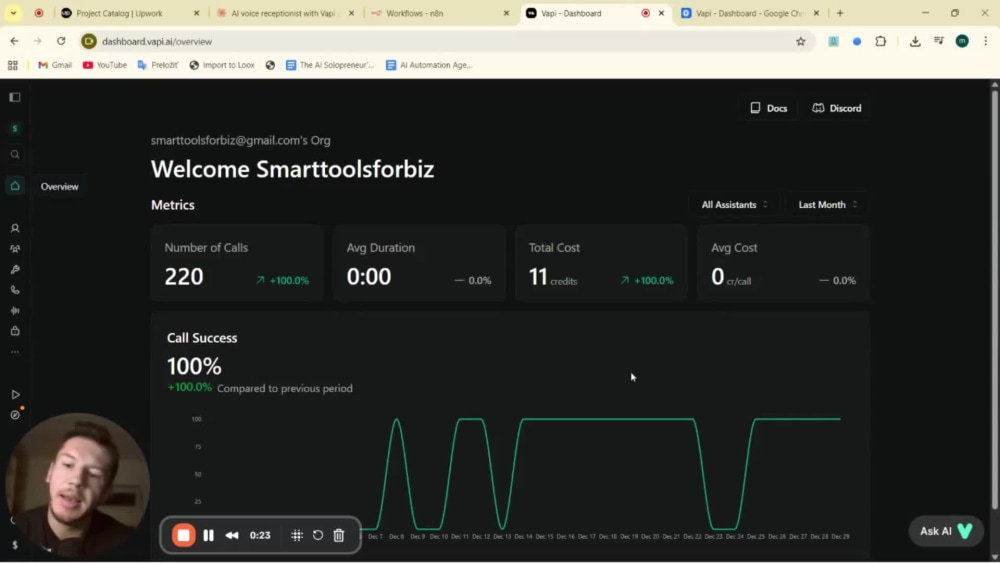Rewind the recording
This screenshot has width=1000, height=563.
pos(232,535)
